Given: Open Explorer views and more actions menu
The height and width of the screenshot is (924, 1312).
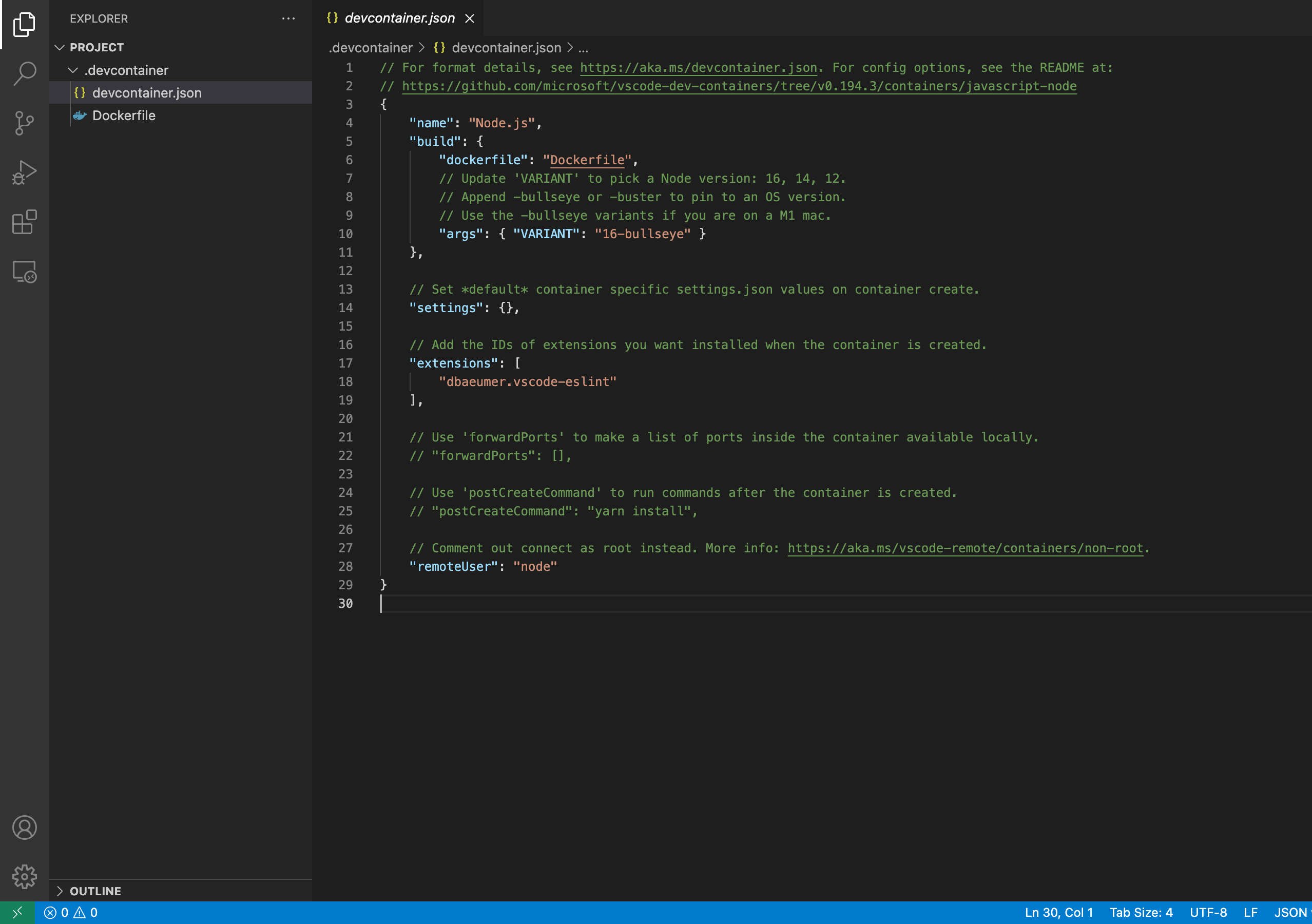Looking at the screenshot, I should coord(288,18).
